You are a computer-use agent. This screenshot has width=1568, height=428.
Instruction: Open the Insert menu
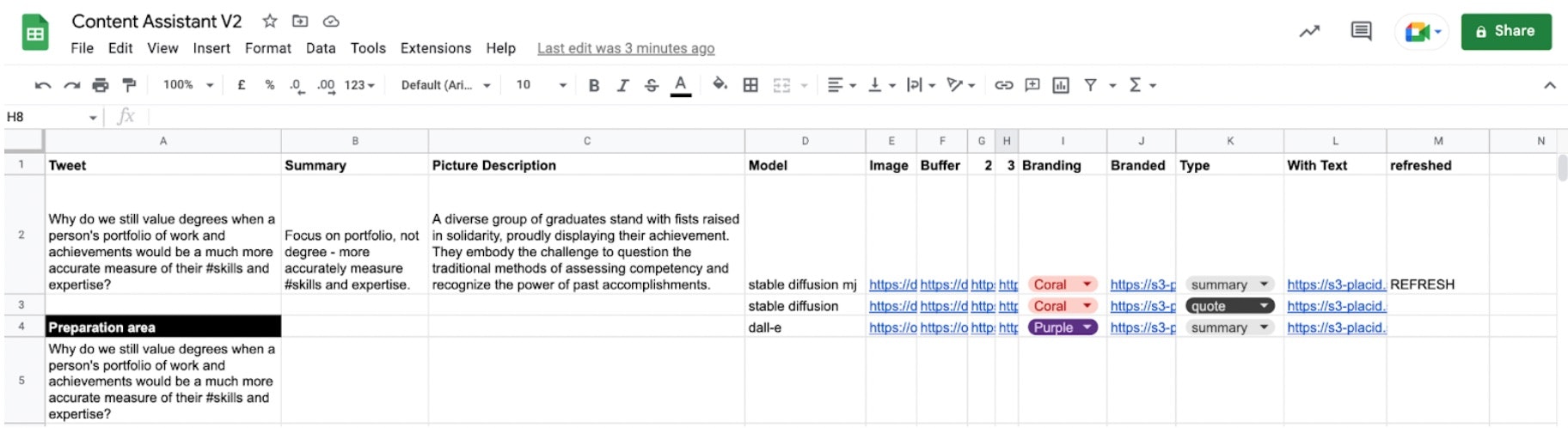pos(211,48)
